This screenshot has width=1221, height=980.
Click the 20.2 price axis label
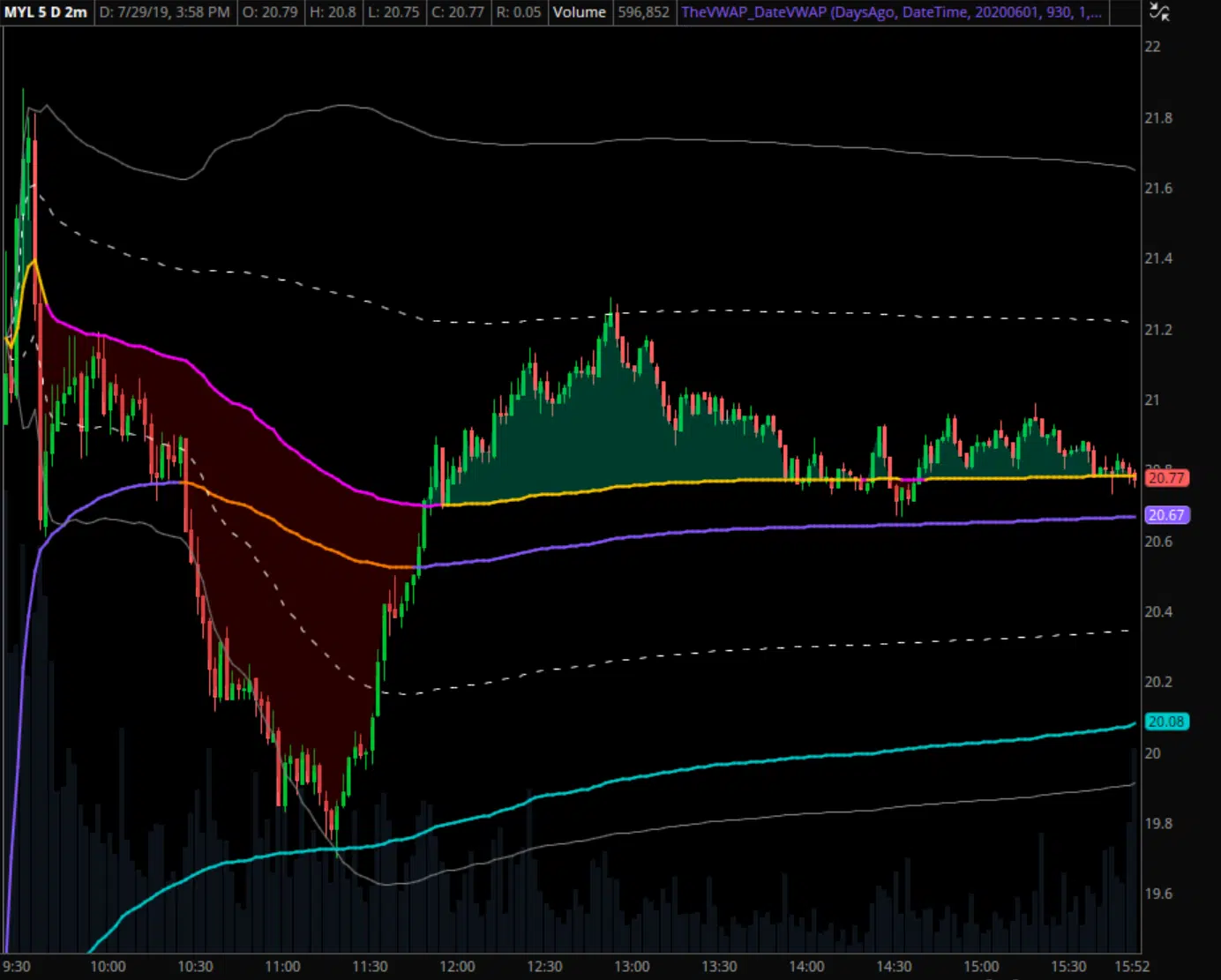(x=1158, y=683)
